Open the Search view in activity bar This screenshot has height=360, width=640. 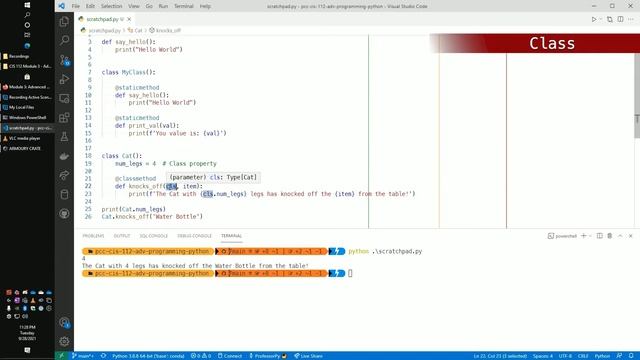coord(64,40)
